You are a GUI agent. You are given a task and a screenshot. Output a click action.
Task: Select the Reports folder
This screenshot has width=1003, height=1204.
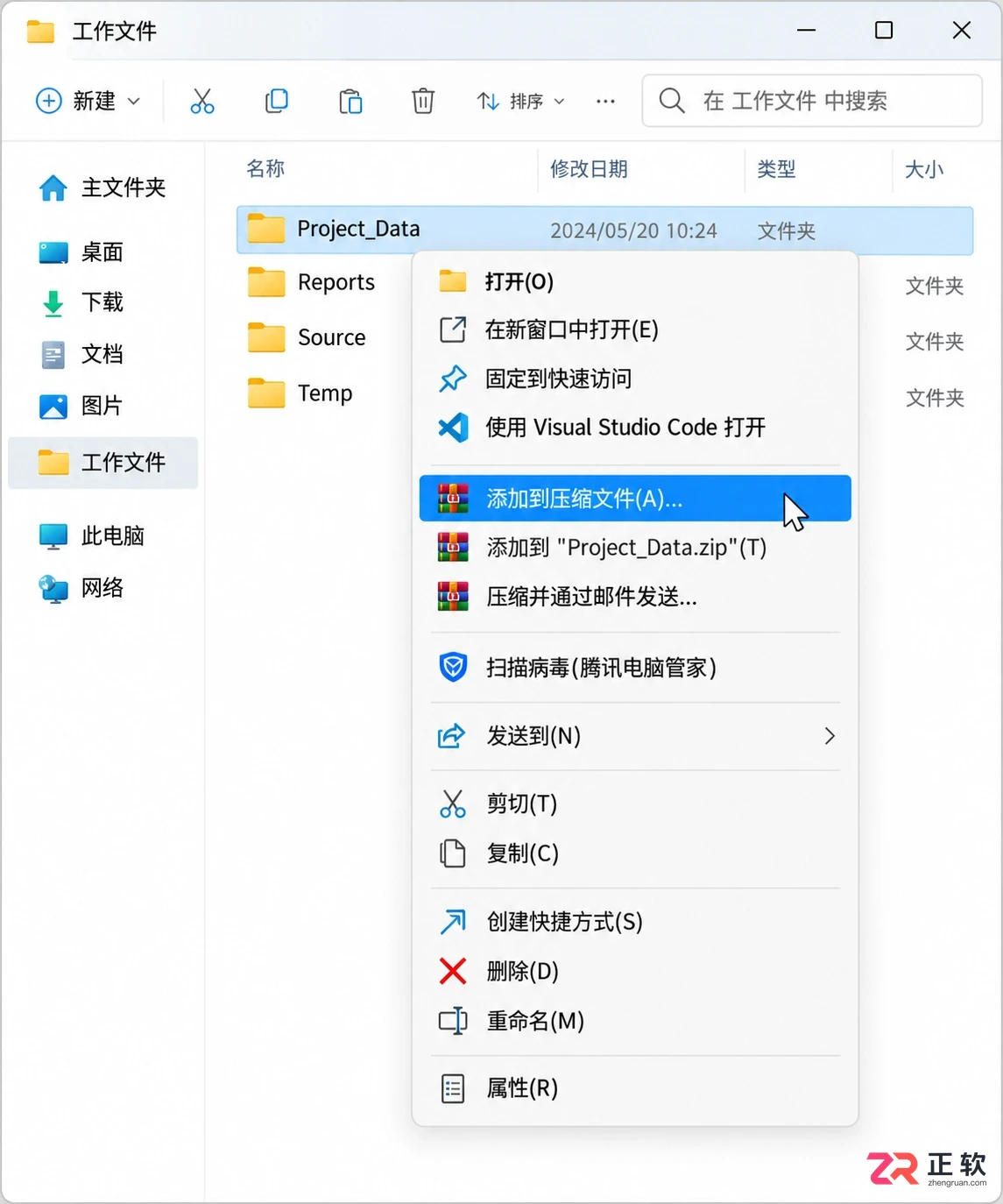(311, 282)
